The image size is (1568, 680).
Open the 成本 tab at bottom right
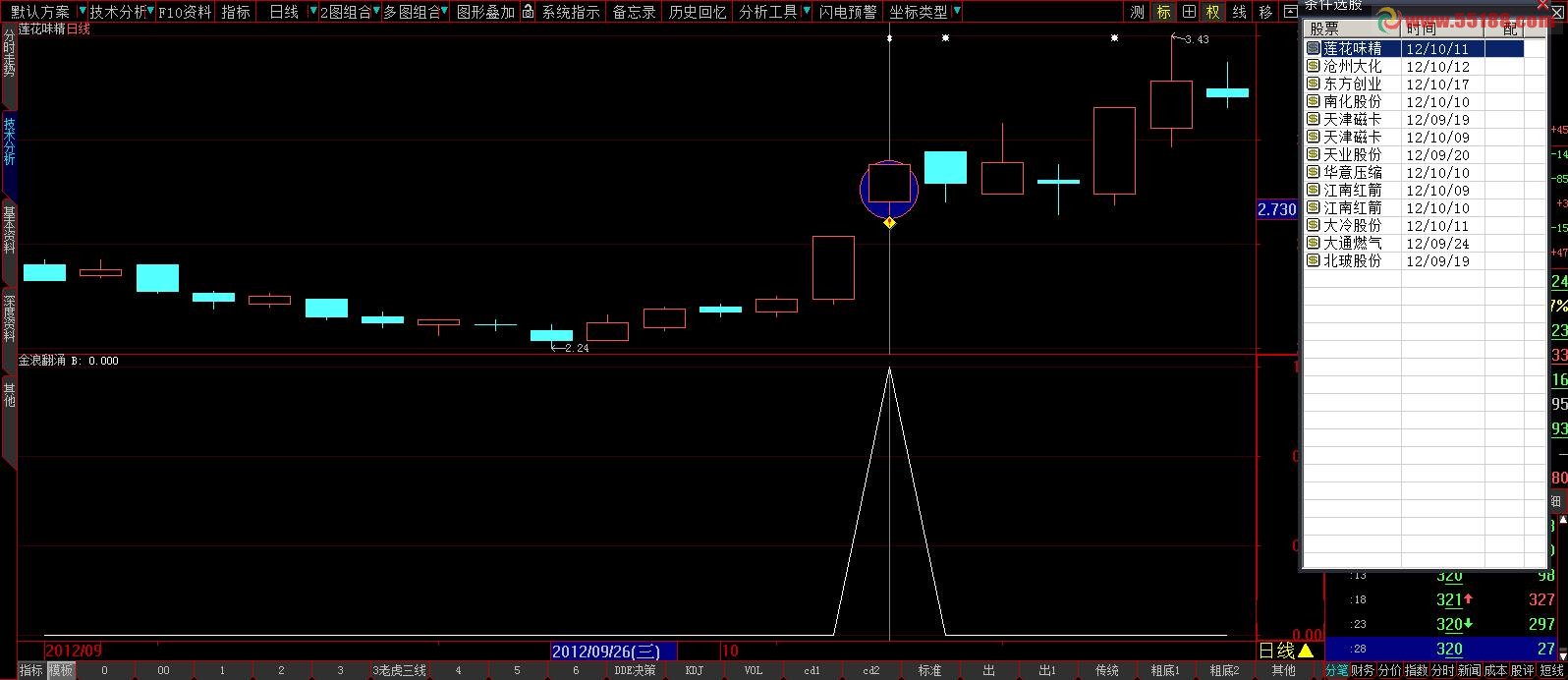(1494, 670)
